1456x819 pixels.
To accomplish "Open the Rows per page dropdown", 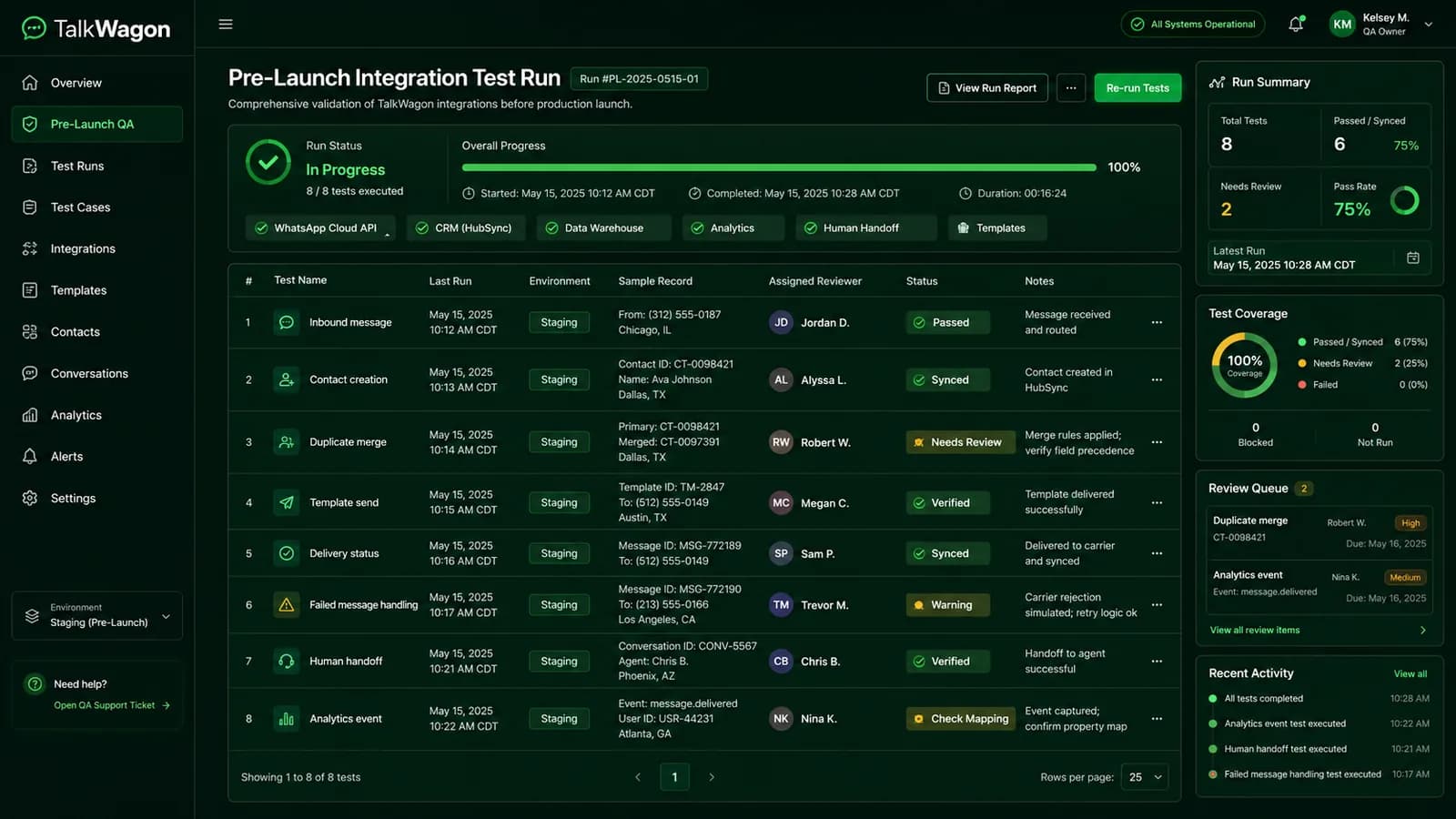I will click(1145, 777).
